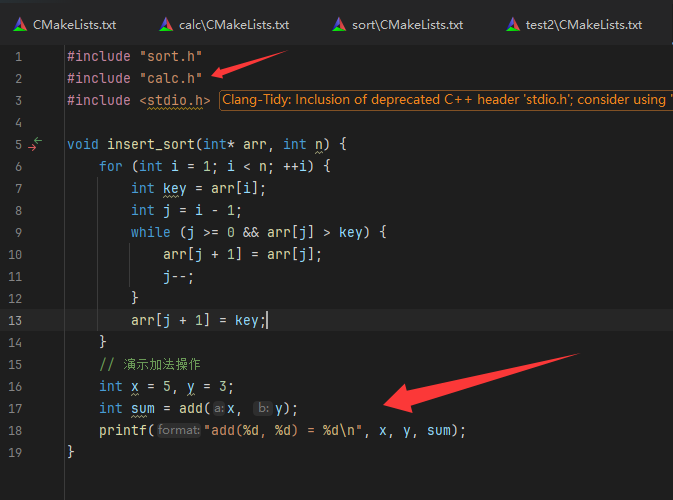Click the "a:" parameter hint in add call
Image resolution: width=673 pixels, height=500 pixels.
tap(218, 409)
